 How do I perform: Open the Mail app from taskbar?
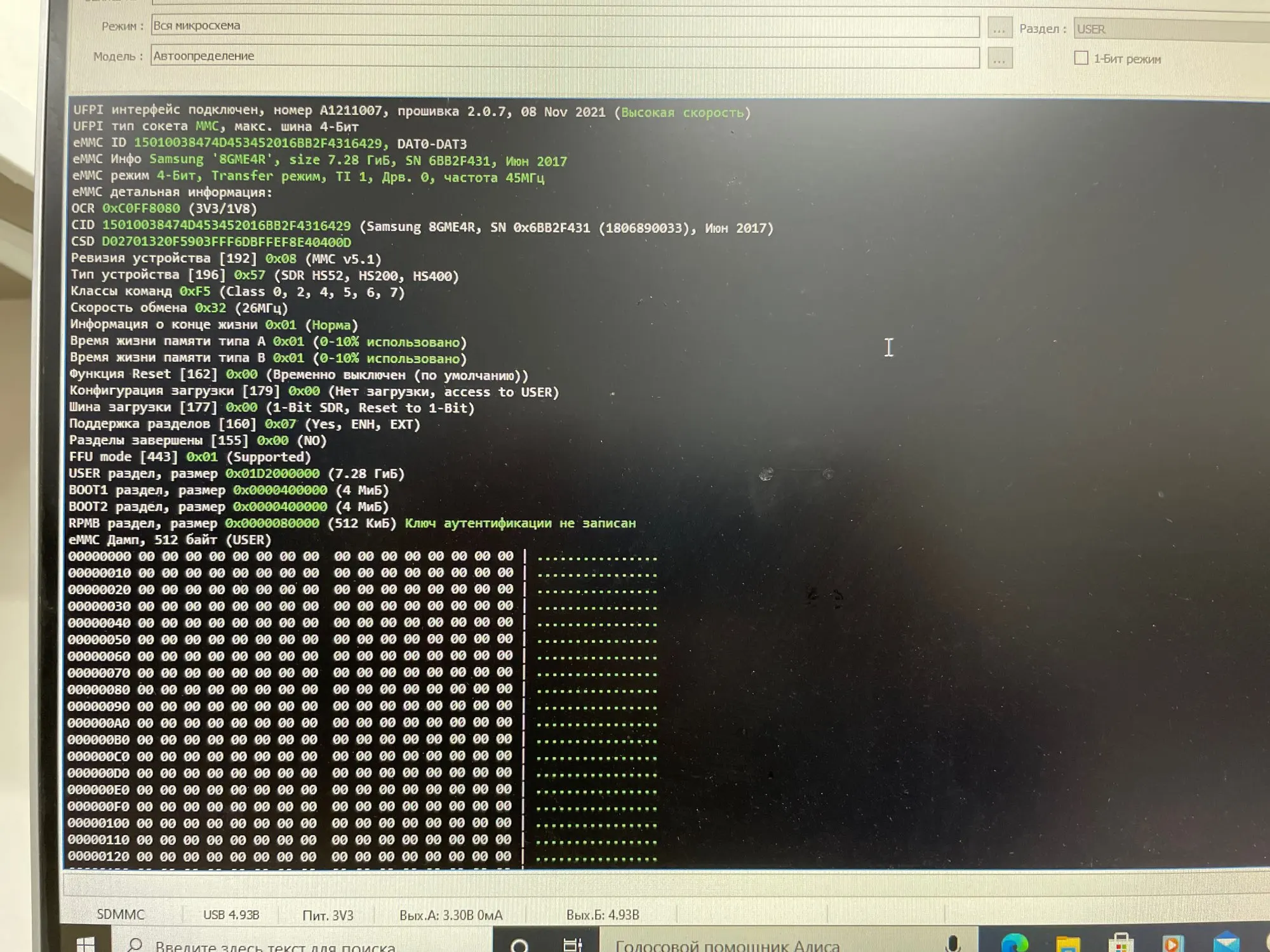coord(1226,944)
